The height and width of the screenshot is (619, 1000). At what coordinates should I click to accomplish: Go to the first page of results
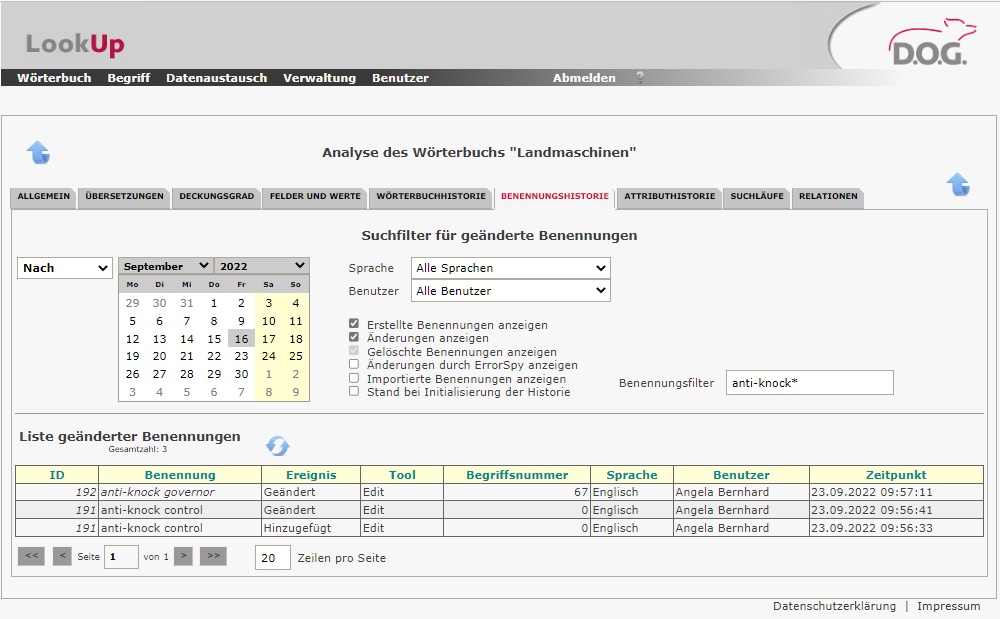pos(31,557)
